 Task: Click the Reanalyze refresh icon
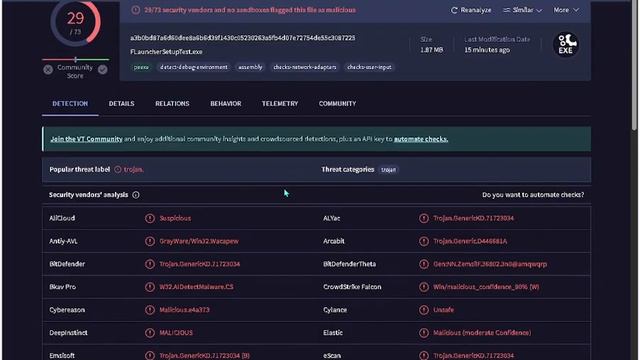(454, 10)
